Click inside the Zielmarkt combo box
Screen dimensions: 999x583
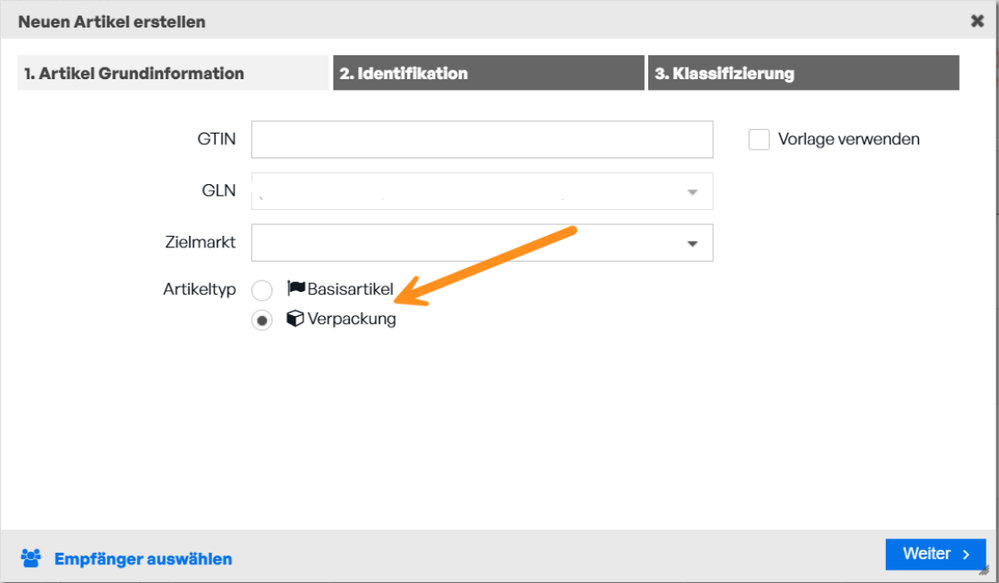[482, 243]
